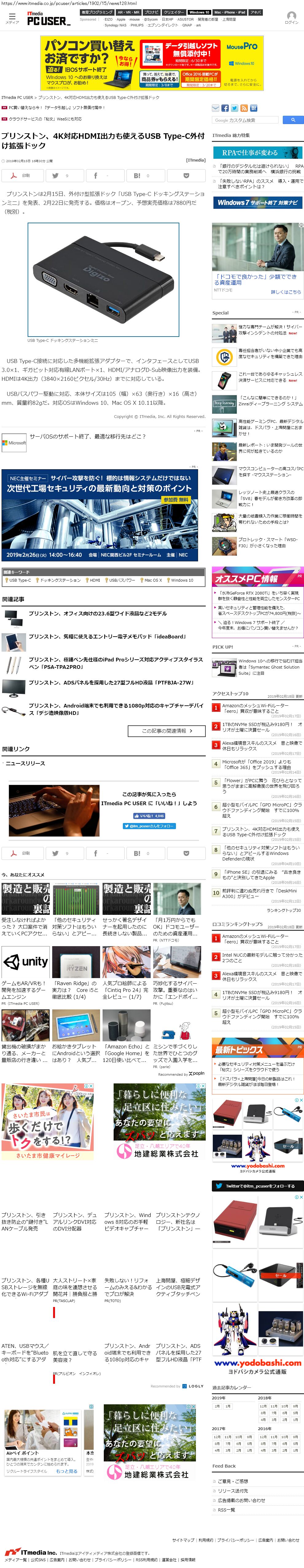
Task: Click the Facebook icon beside the search box
Action: (225, 108)
